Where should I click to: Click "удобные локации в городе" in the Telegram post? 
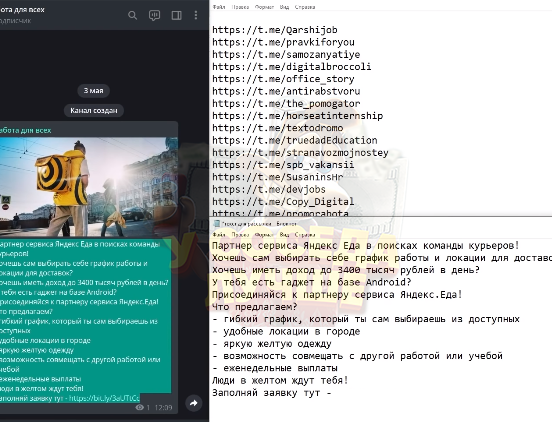coord(45,340)
